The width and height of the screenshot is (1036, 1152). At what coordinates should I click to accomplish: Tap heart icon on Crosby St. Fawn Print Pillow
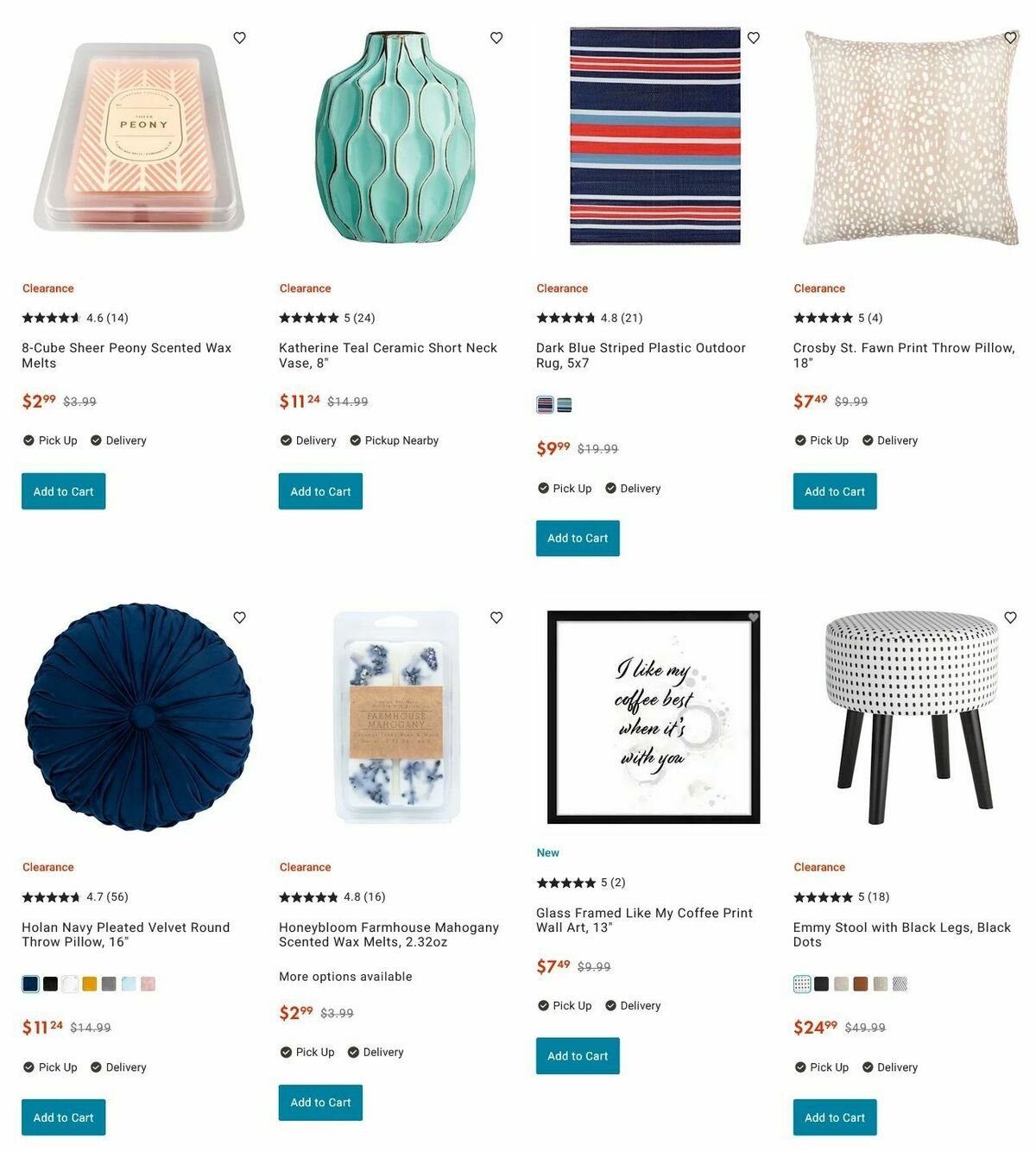tap(1011, 38)
